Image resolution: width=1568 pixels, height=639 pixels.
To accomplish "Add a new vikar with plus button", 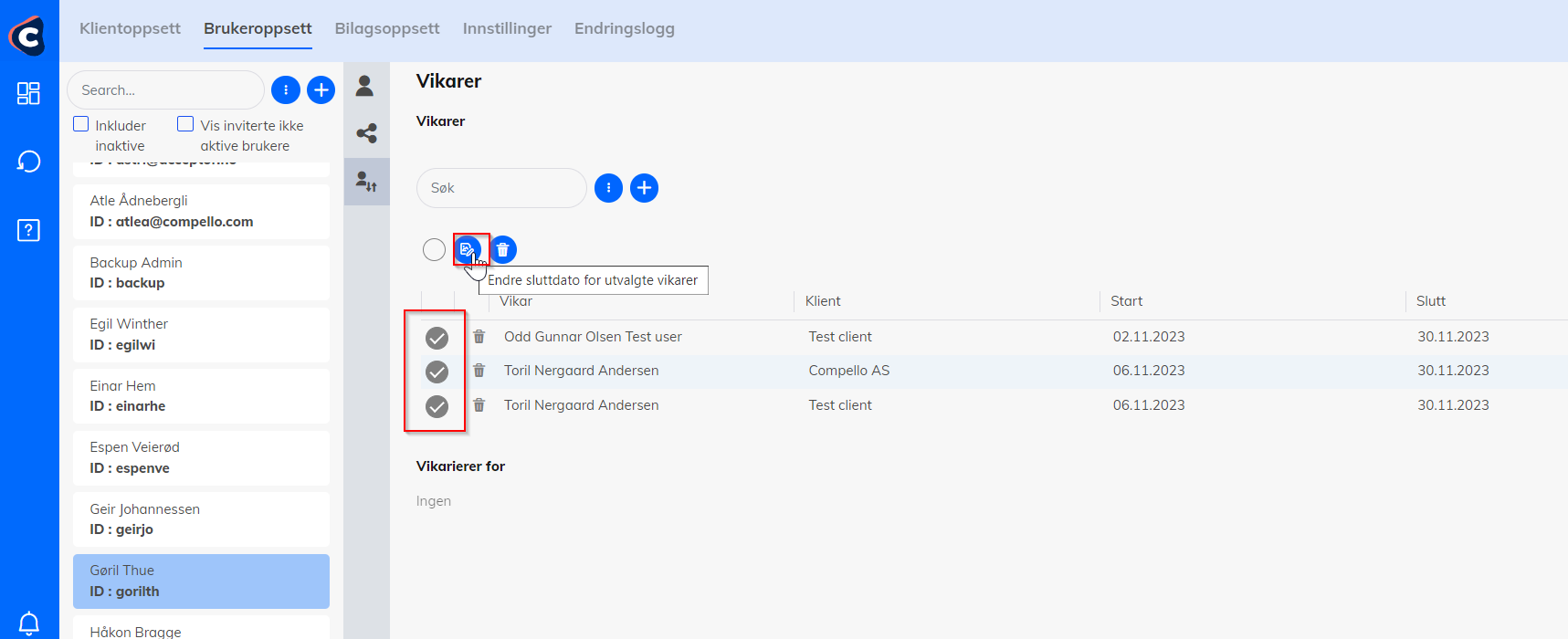I will tap(644, 188).
